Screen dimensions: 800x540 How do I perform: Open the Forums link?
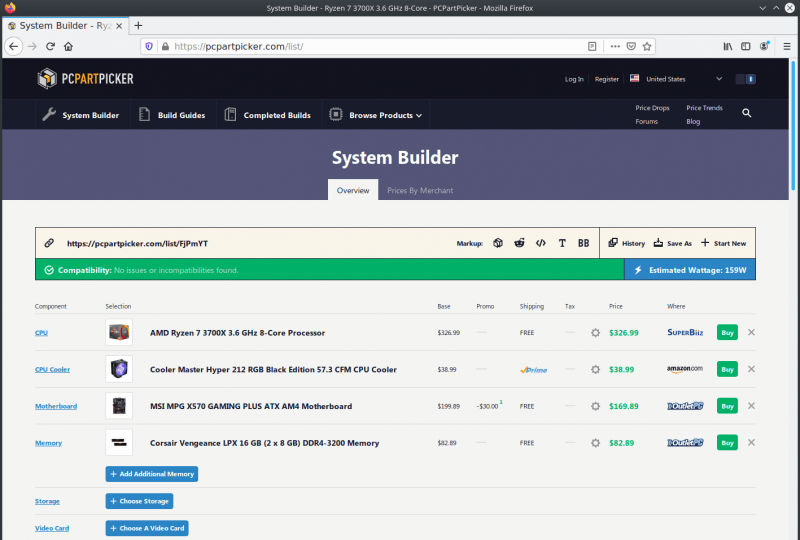(x=646, y=121)
